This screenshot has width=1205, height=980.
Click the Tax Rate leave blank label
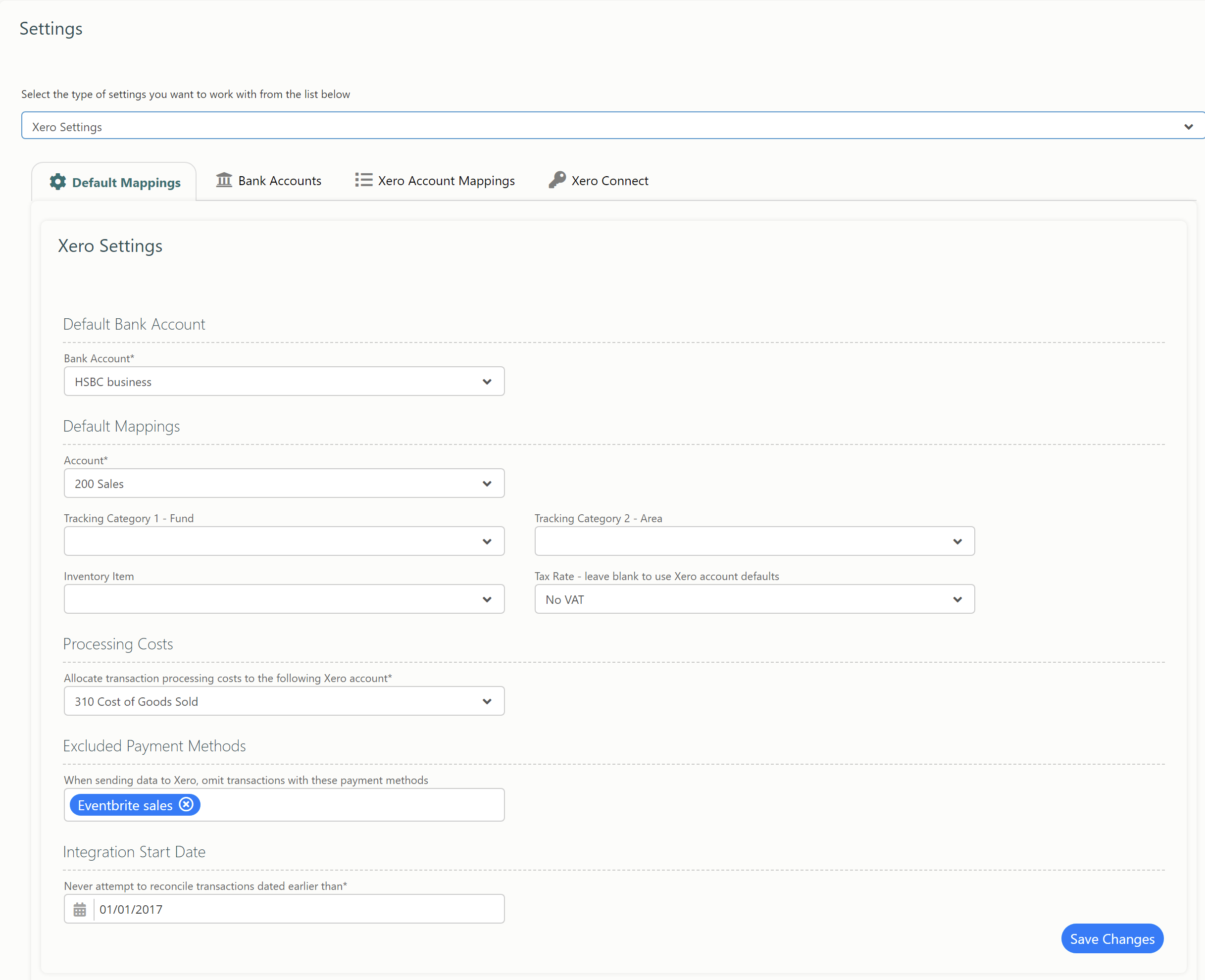pyautogui.click(x=656, y=577)
